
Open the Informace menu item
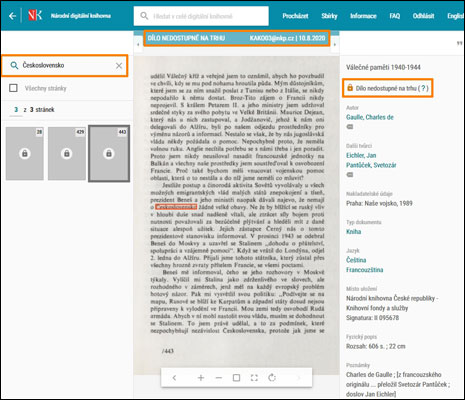(363, 16)
